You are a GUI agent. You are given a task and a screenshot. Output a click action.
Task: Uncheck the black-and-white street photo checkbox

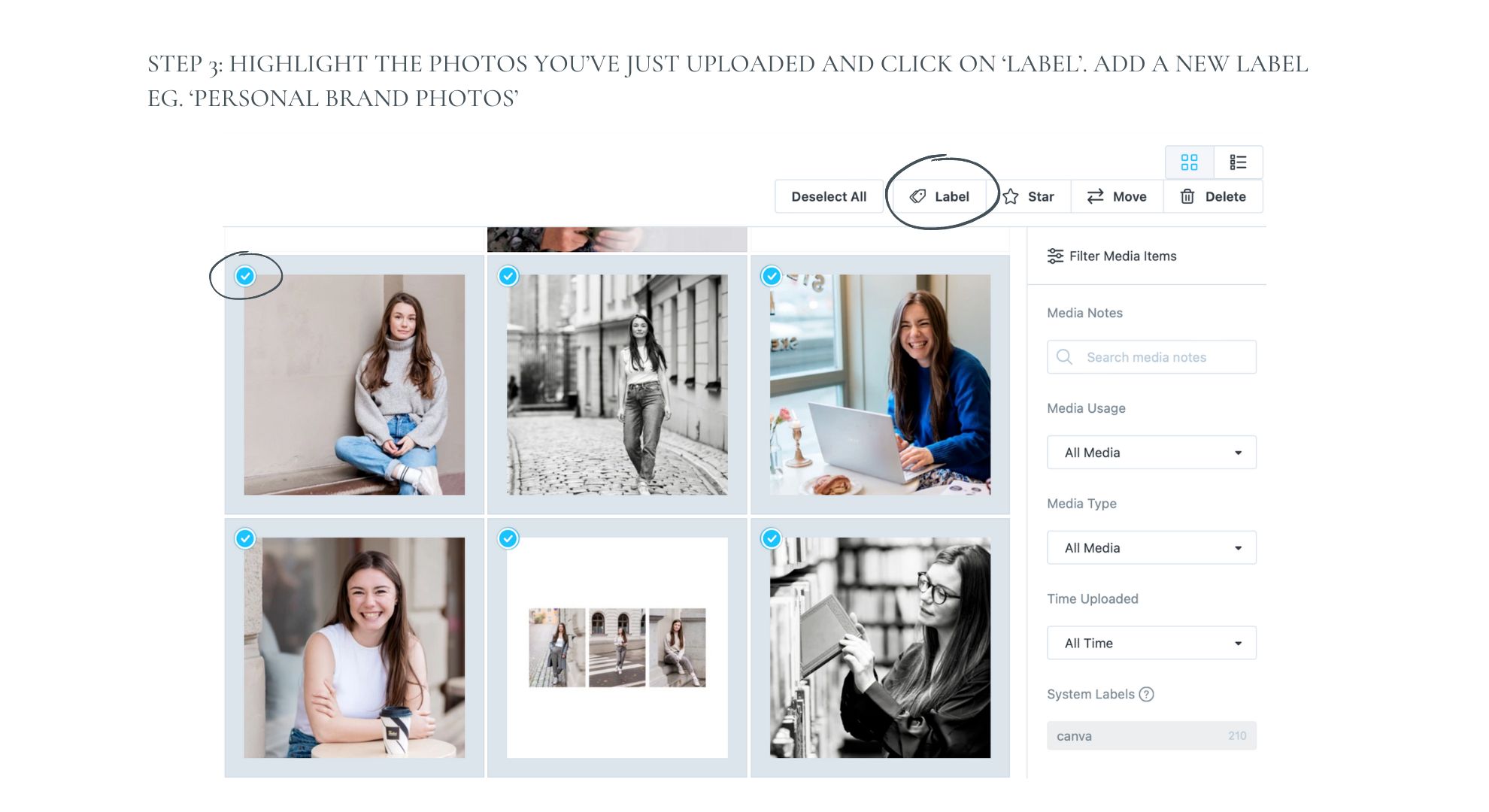point(508,276)
